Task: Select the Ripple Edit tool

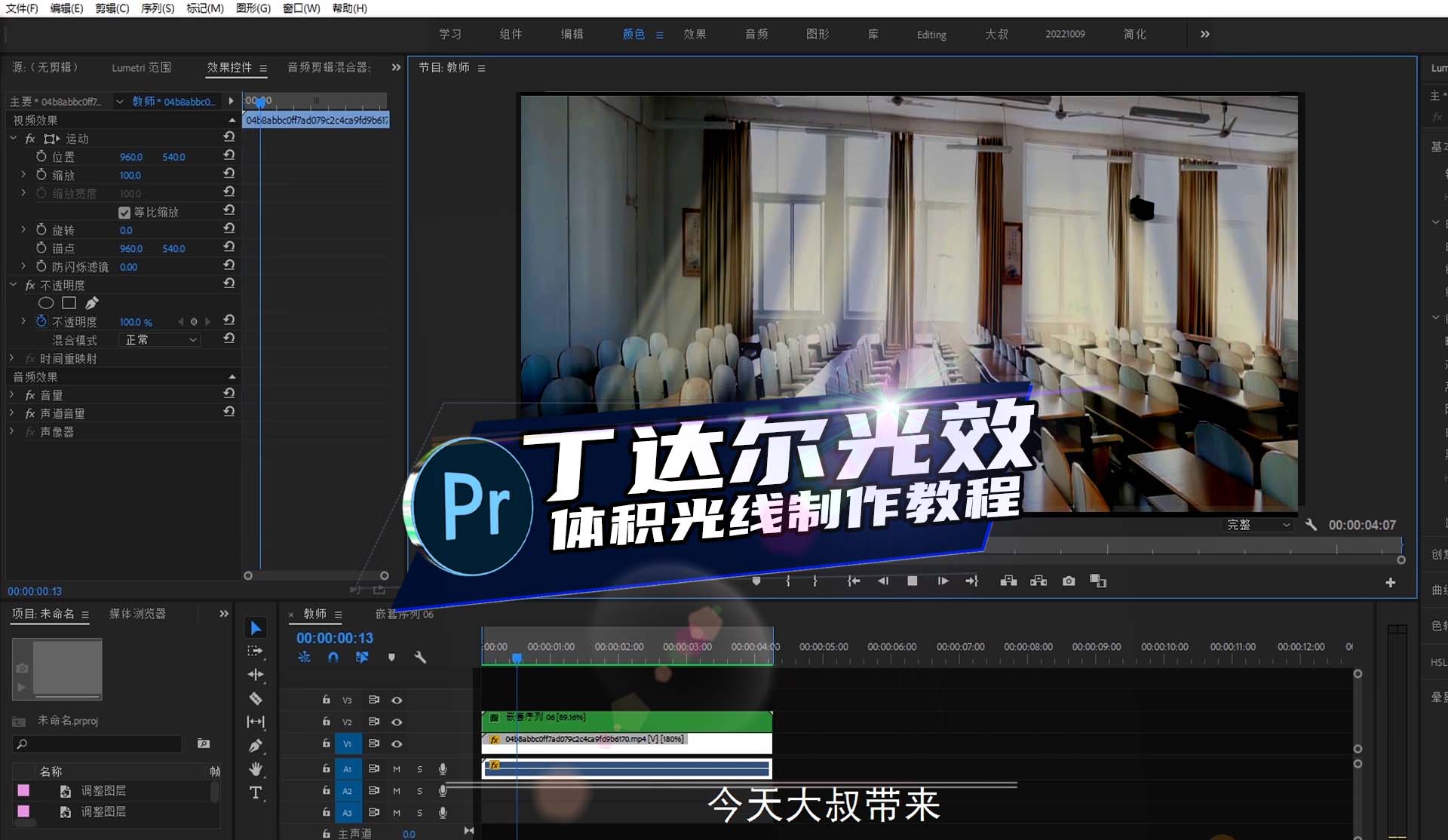Action: click(x=256, y=675)
